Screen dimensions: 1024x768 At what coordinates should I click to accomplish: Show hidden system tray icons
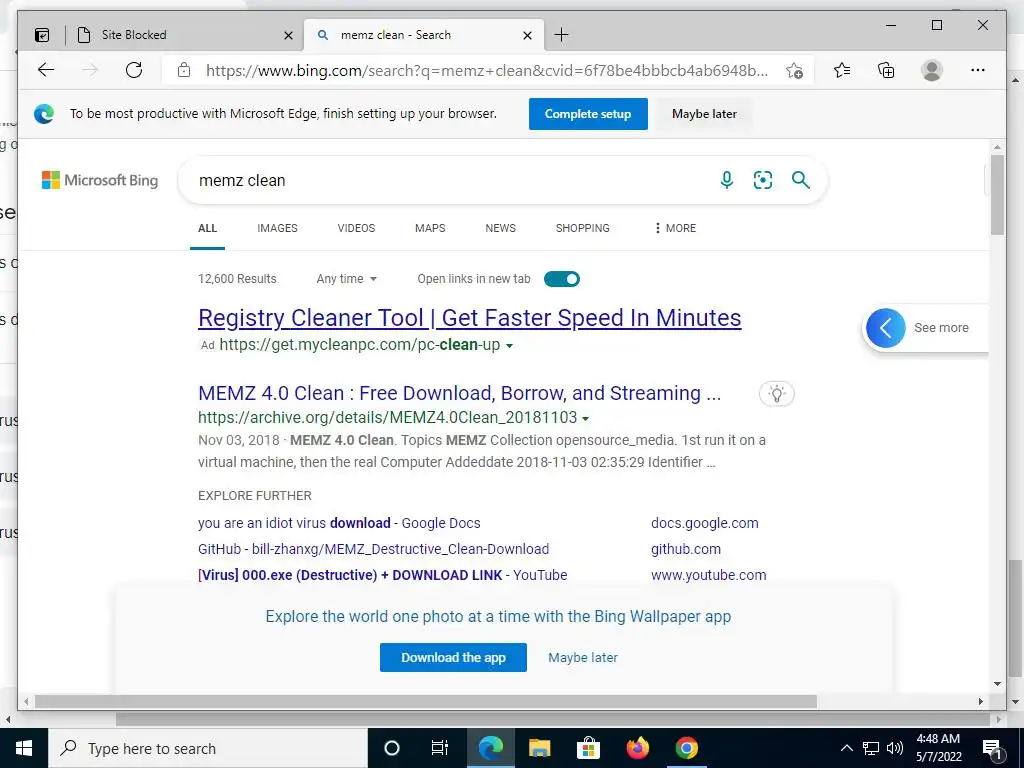[846, 748]
